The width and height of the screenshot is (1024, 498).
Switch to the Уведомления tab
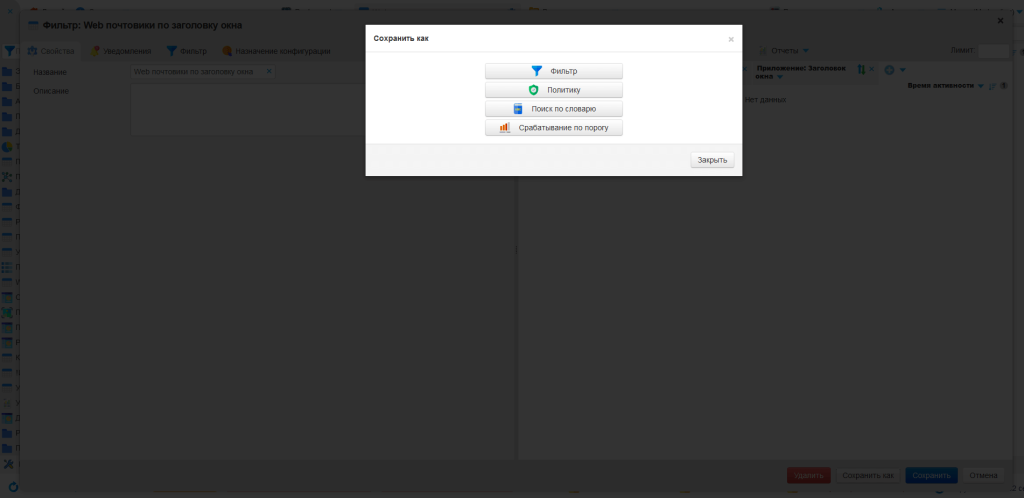121,51
